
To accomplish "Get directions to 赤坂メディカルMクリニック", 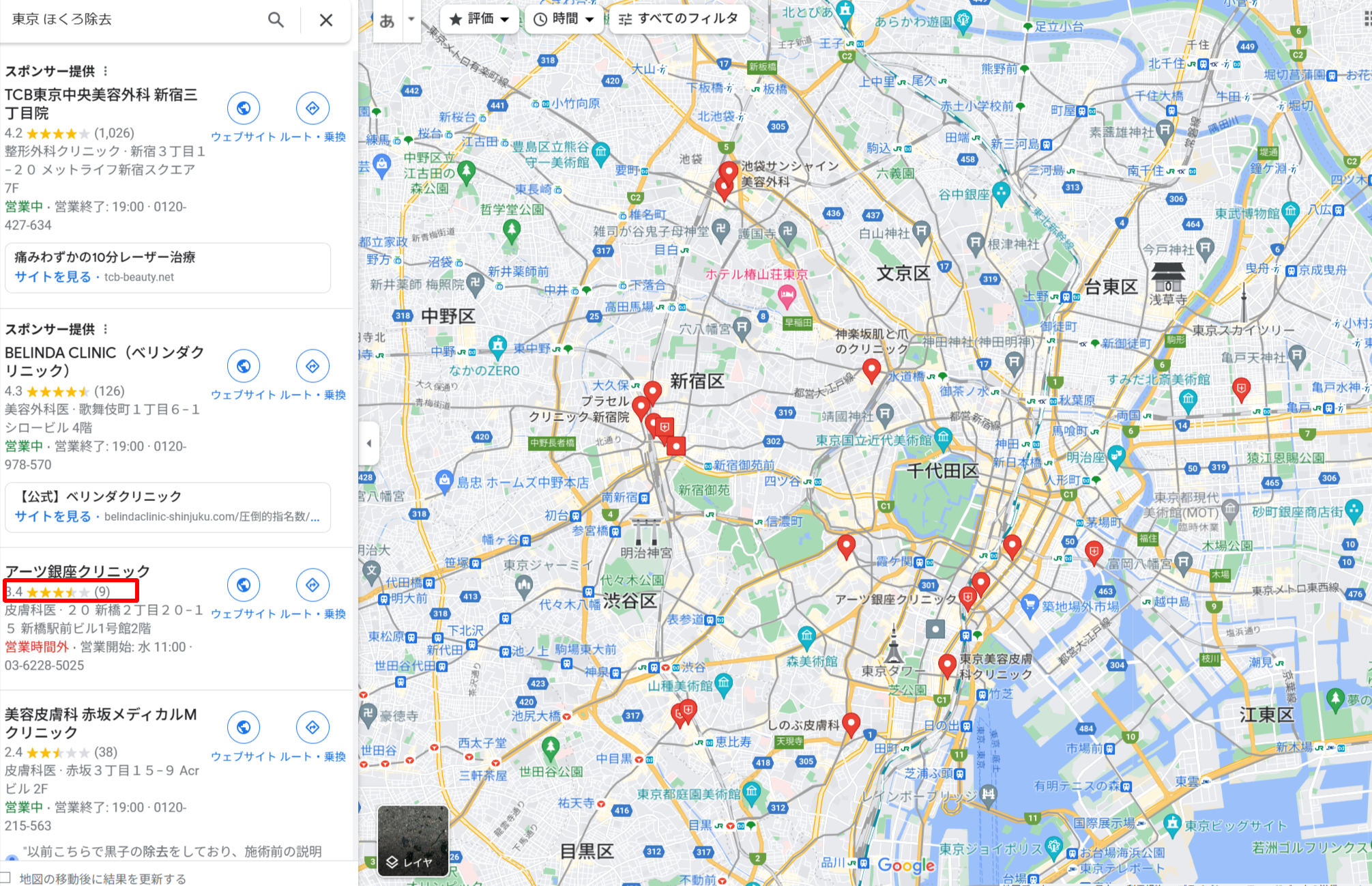I will [x=312, y=728].
